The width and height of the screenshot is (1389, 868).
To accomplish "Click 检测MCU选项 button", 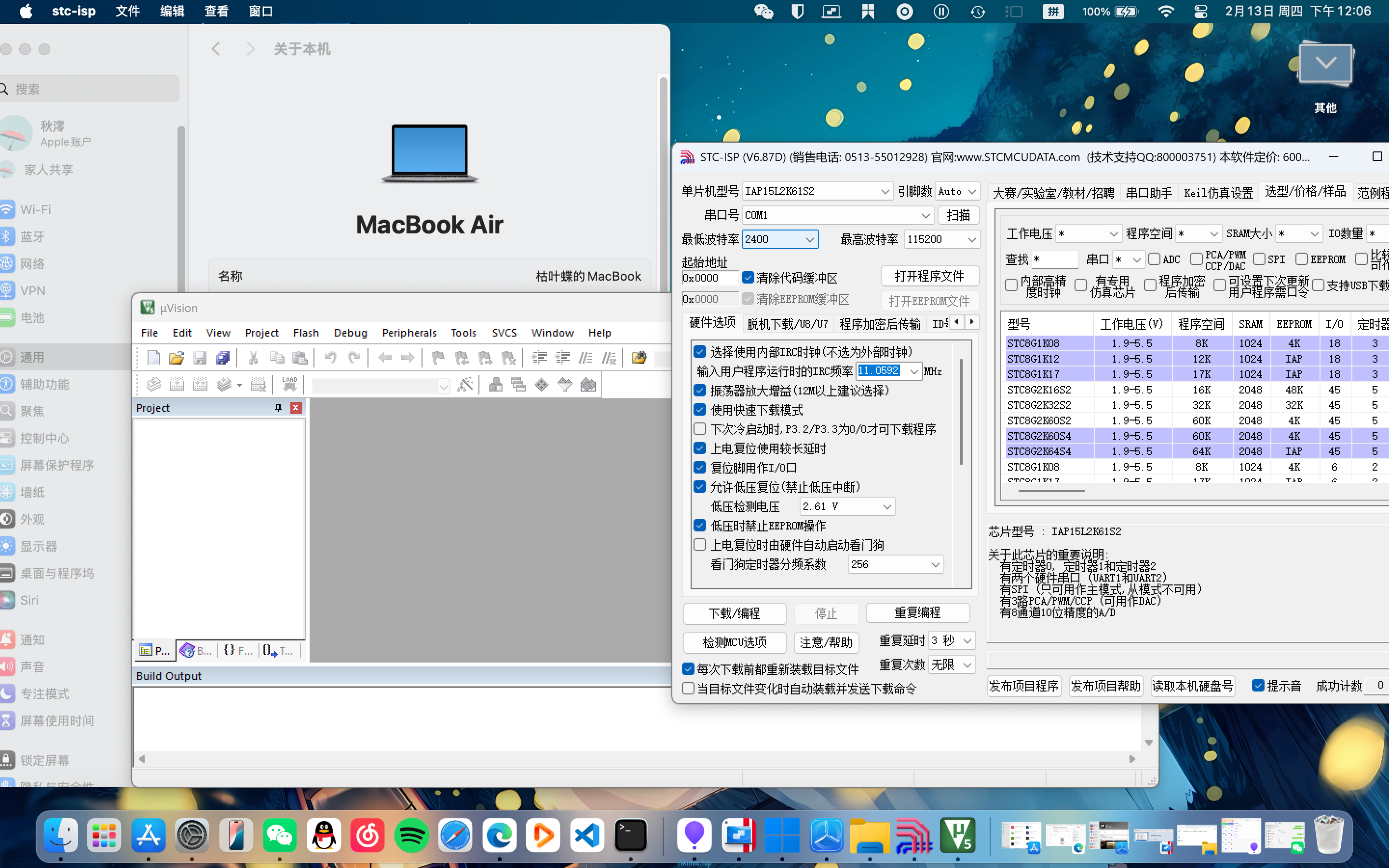I will tap(734, 642).
